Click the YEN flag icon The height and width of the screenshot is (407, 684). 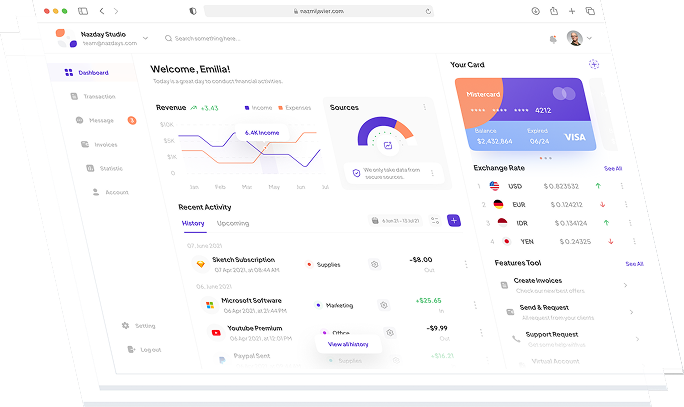click(506, 241)
